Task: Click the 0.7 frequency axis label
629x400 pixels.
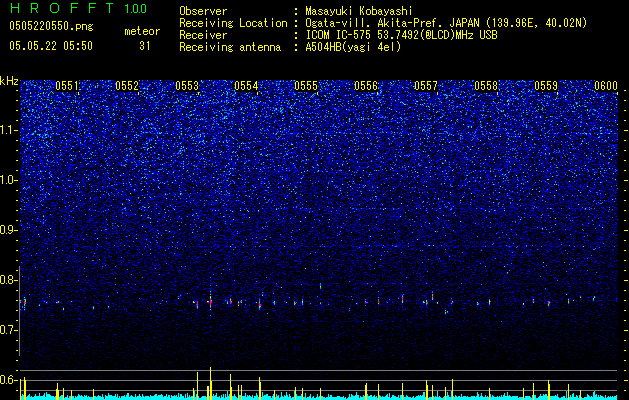Action: click(9, 330)
